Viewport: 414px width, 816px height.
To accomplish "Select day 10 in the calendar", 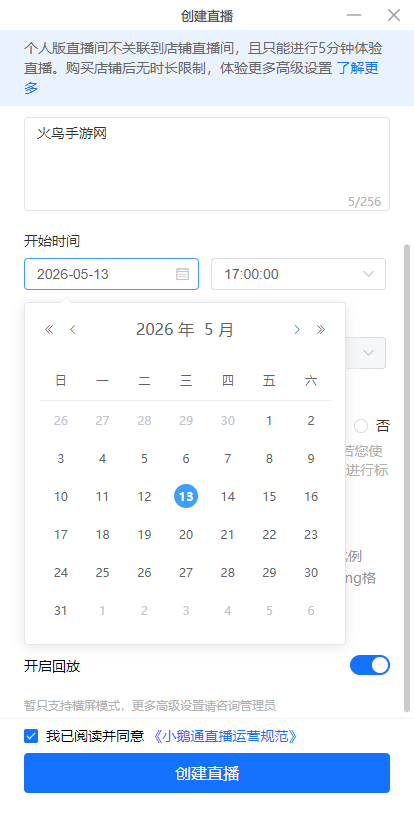I will click(61, 496).
